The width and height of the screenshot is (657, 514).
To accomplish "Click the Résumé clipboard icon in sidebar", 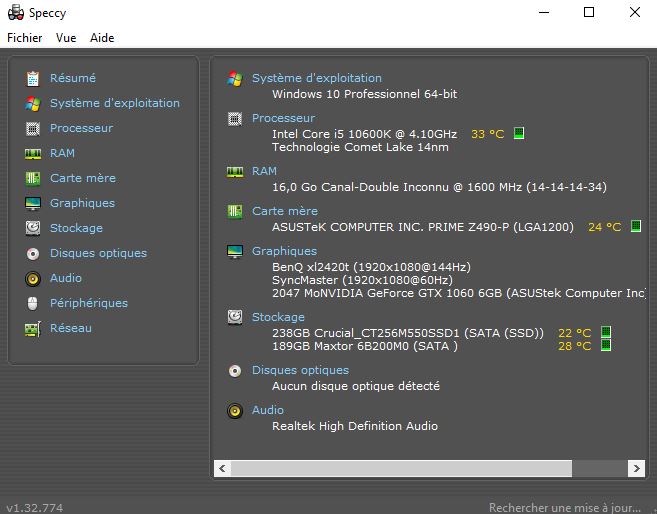I will coord(33,78).
